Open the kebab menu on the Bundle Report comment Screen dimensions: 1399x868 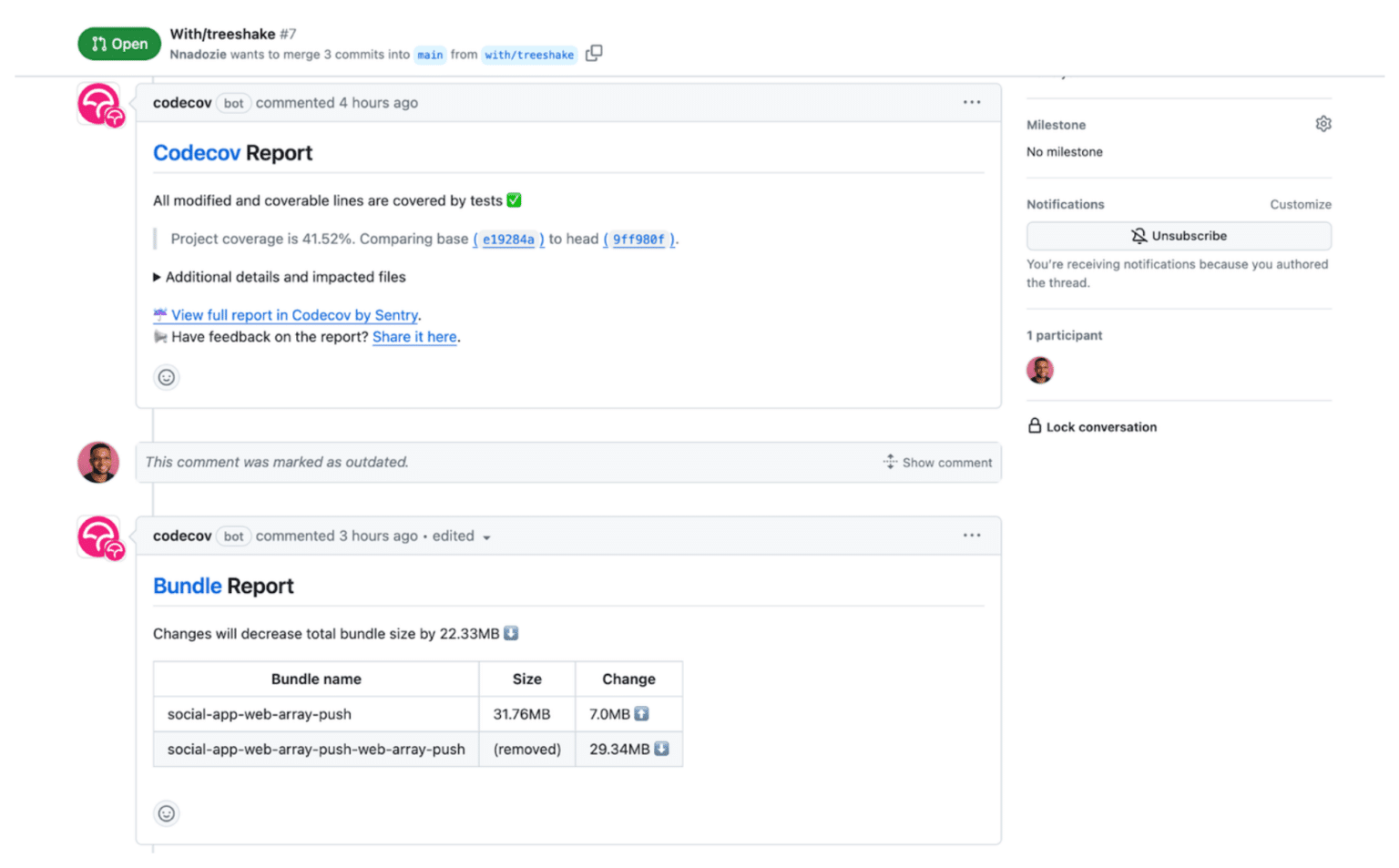(971, 536)
